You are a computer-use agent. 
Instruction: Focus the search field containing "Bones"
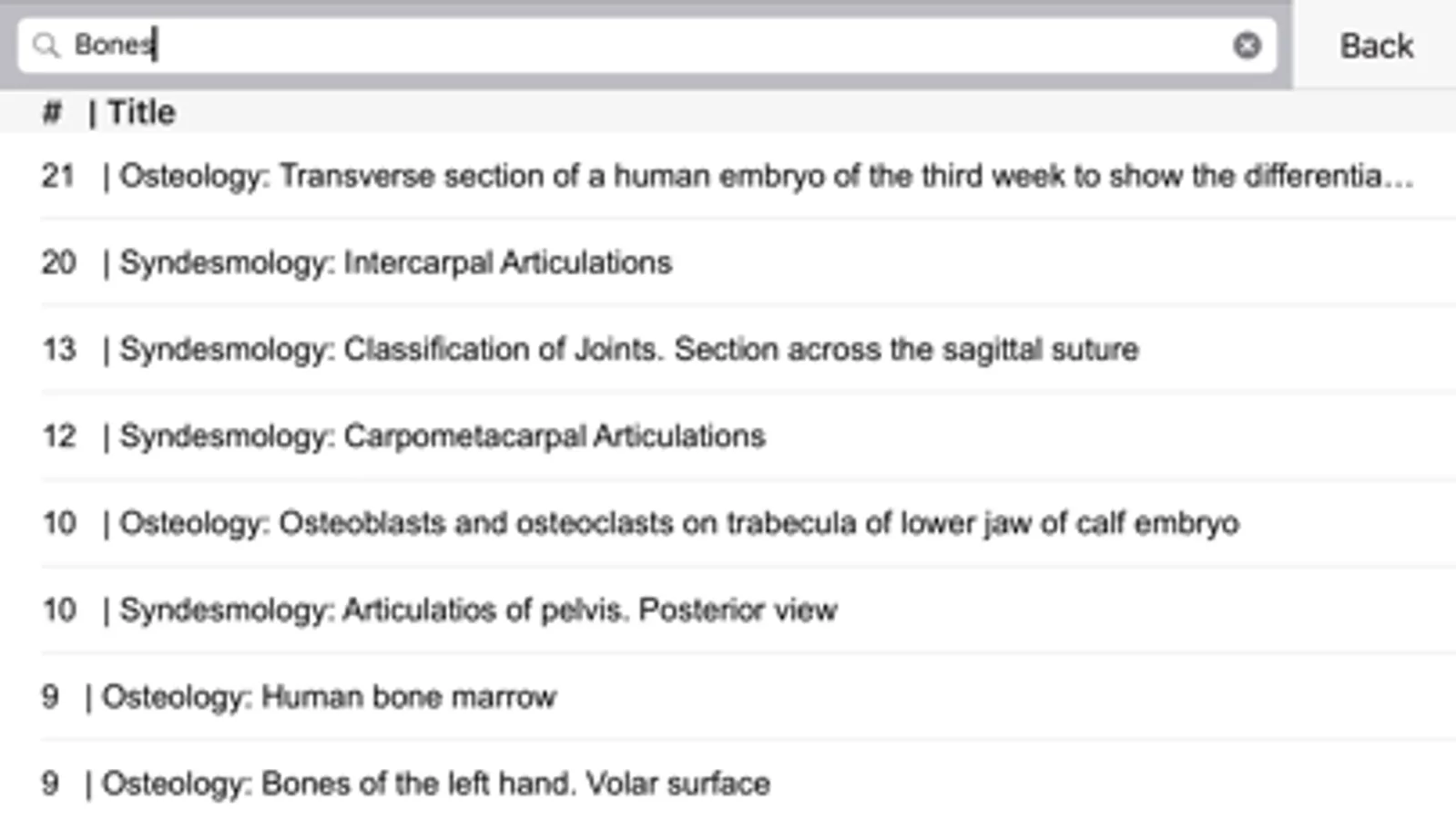point(637,45)
